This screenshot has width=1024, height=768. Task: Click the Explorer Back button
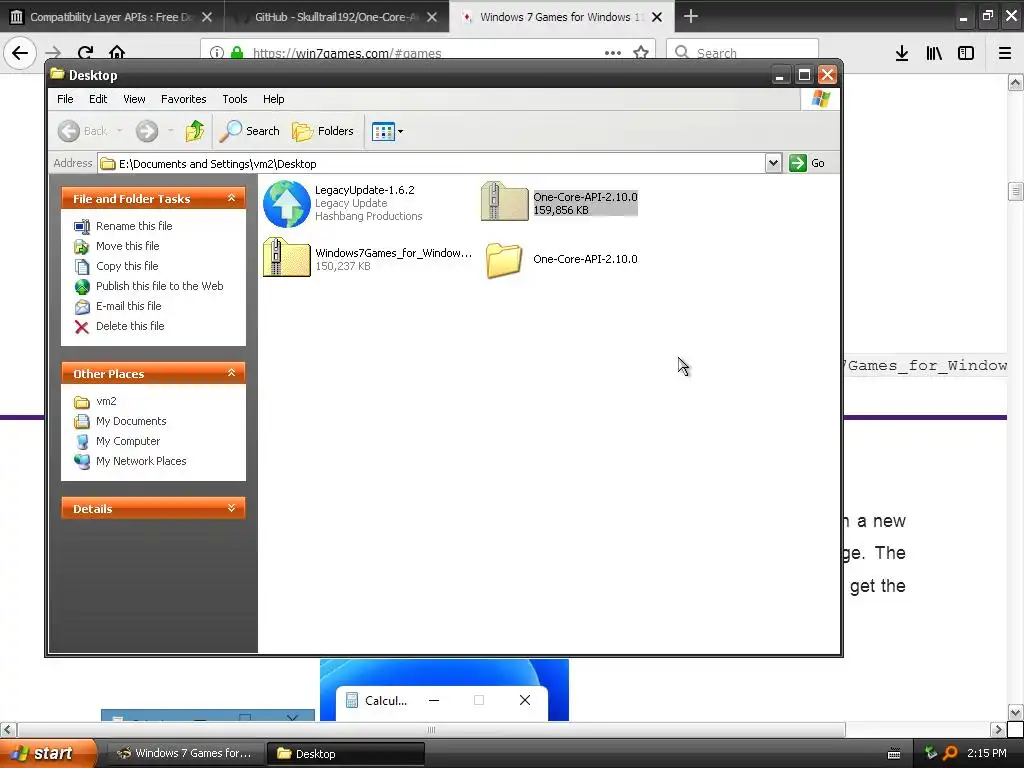pos(82,131)
